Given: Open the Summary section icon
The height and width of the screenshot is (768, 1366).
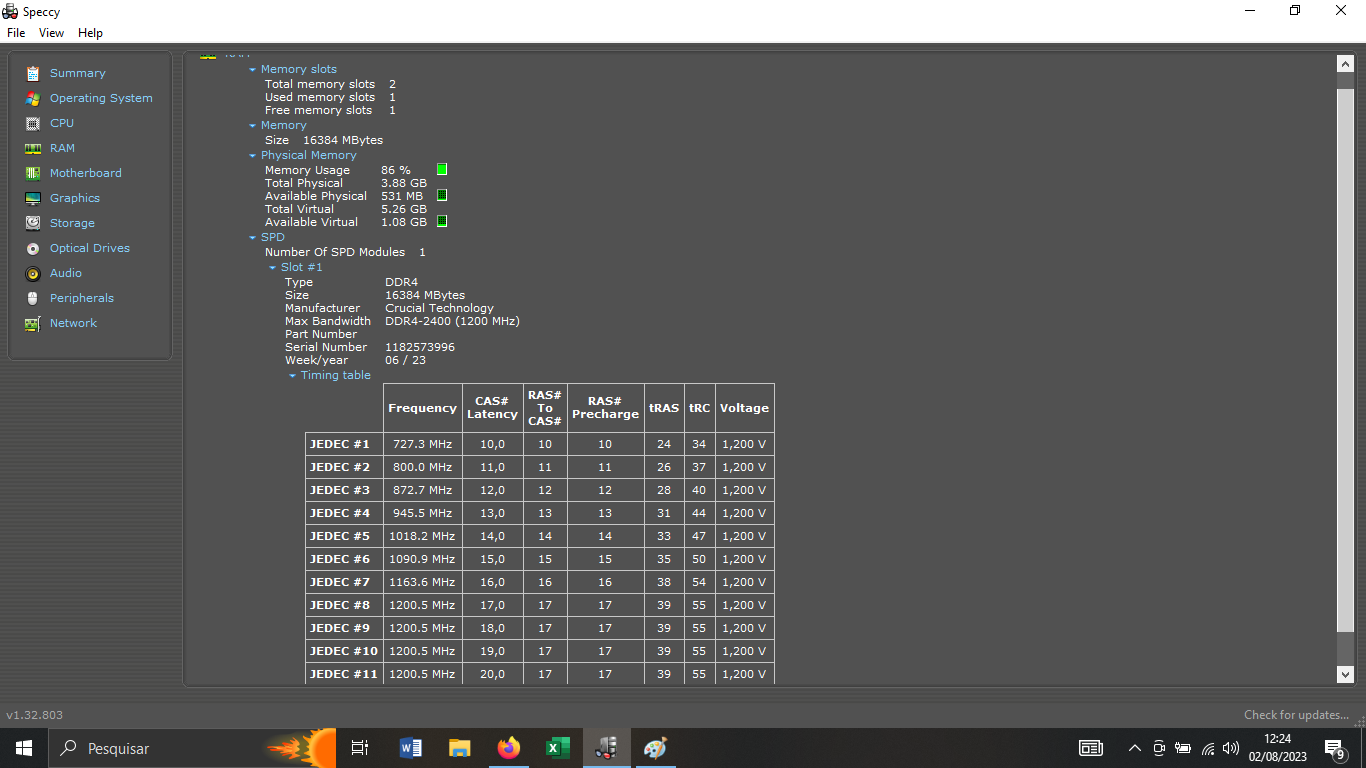Looking at the screenshot, I should [33, 73].
